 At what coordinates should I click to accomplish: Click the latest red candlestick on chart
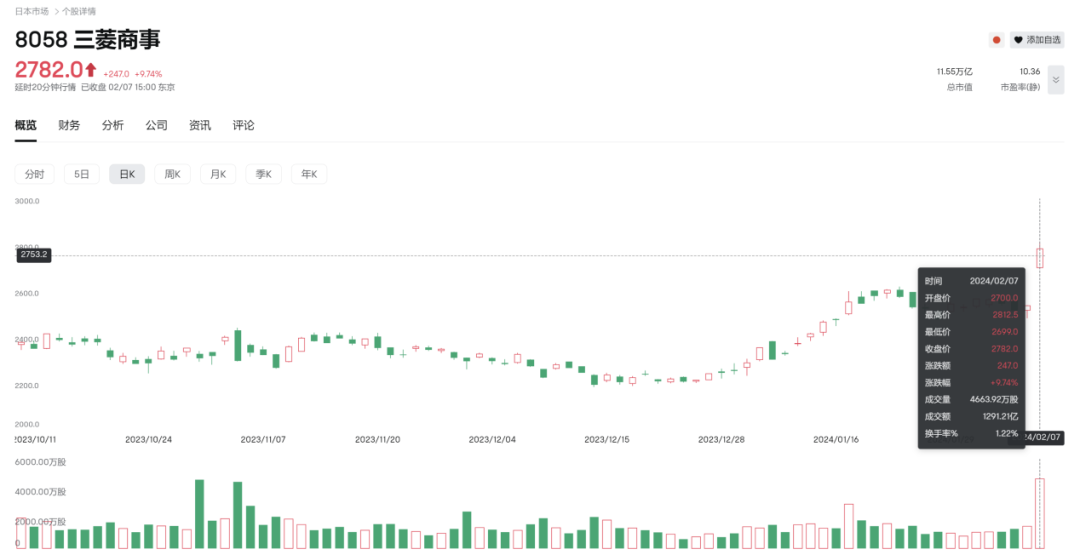click(1040, 257)
